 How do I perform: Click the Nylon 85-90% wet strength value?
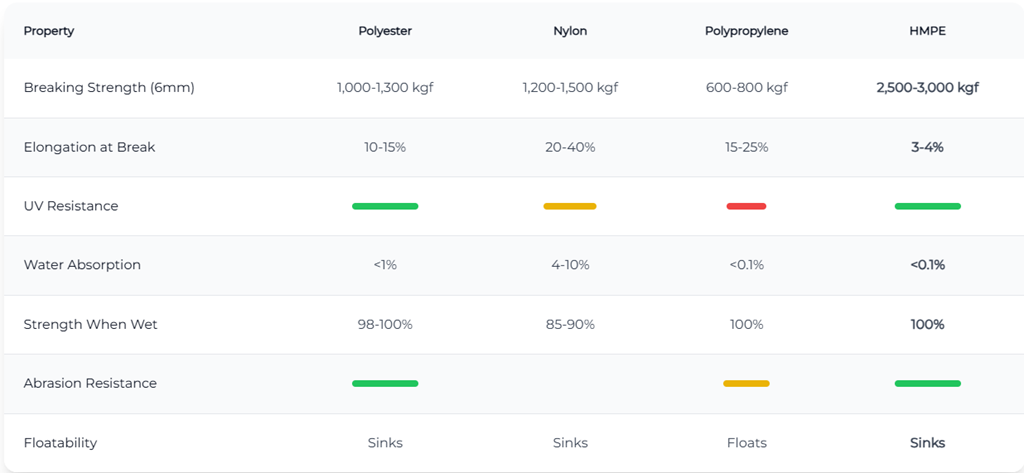tap(570, 324)
